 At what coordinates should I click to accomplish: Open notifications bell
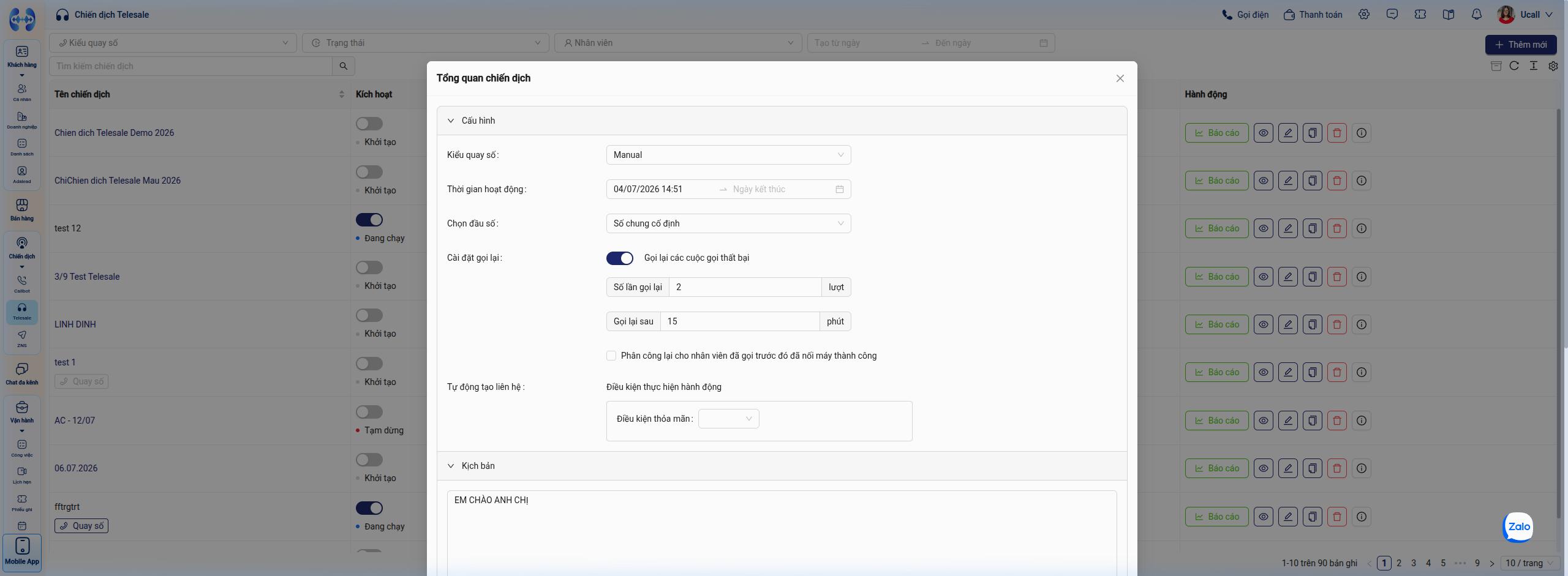tap(1477, 14)
